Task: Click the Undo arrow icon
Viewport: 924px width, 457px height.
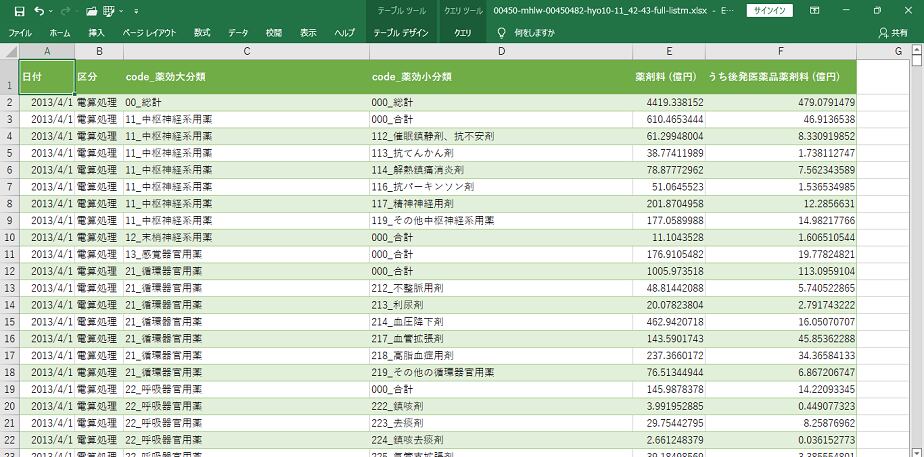Action: coord(39,11)
